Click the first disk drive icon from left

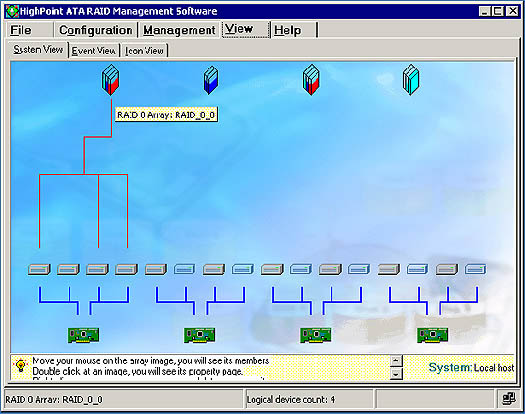(x=39, y=269)
